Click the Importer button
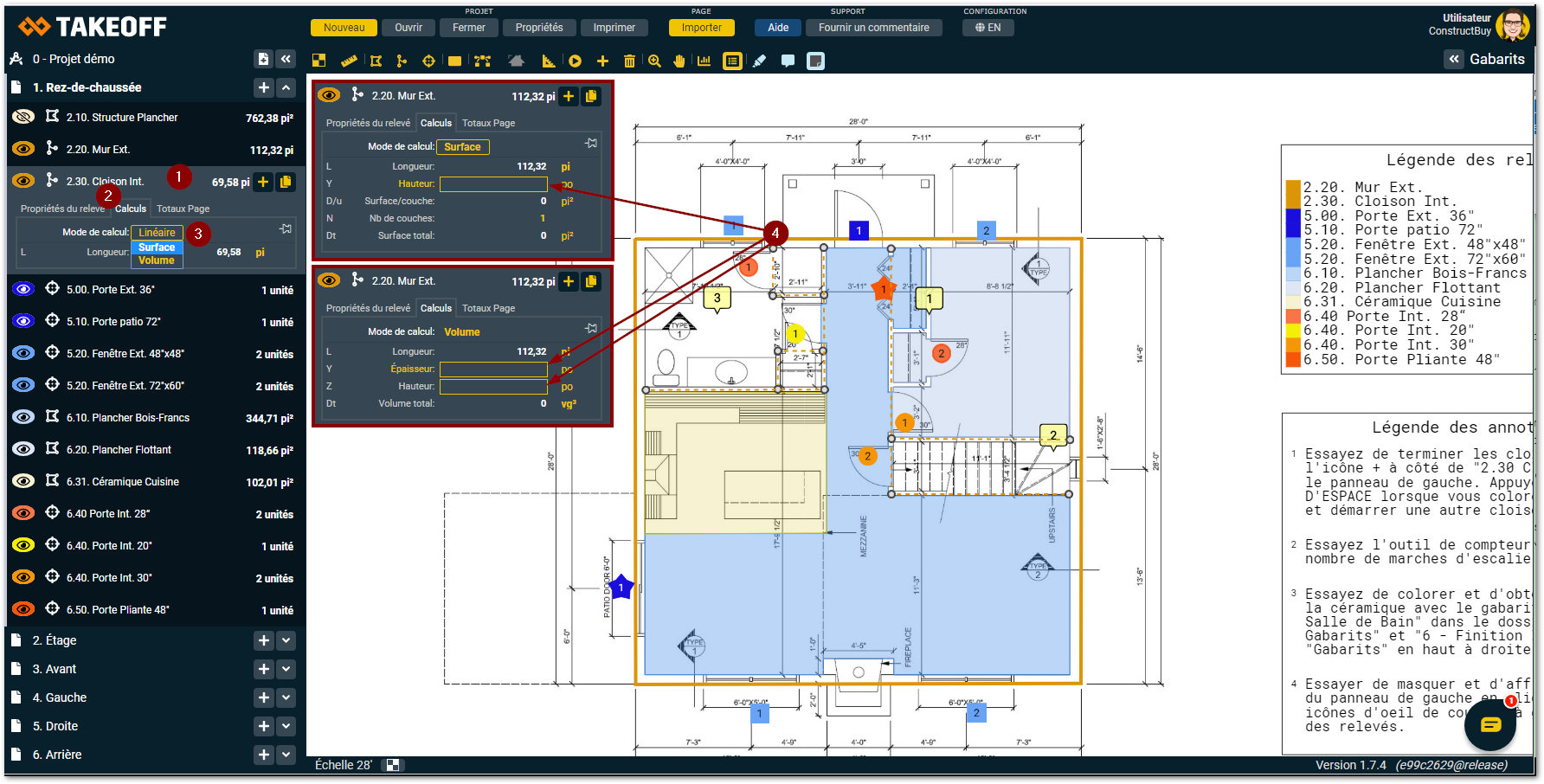Image resolution: width=1544 pixels, height=784 pixels. pos(701,28)
